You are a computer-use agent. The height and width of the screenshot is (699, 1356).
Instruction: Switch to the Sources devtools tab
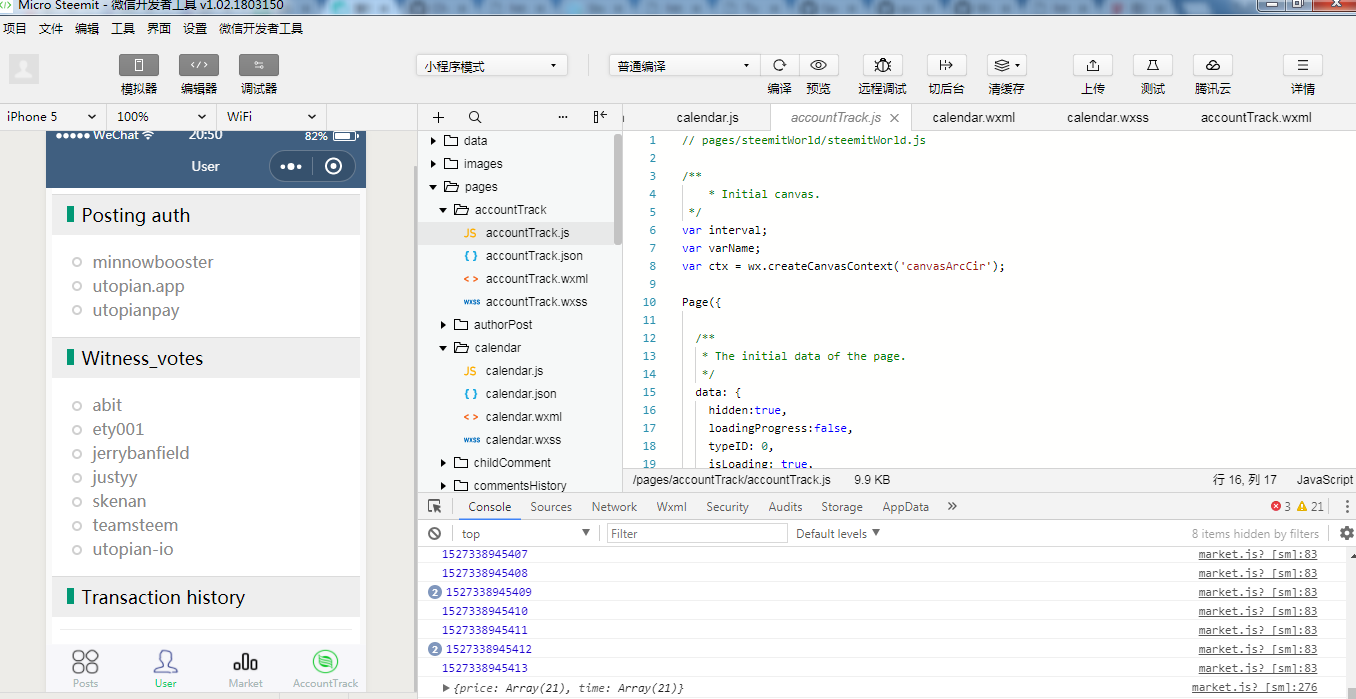click(551, 507)
